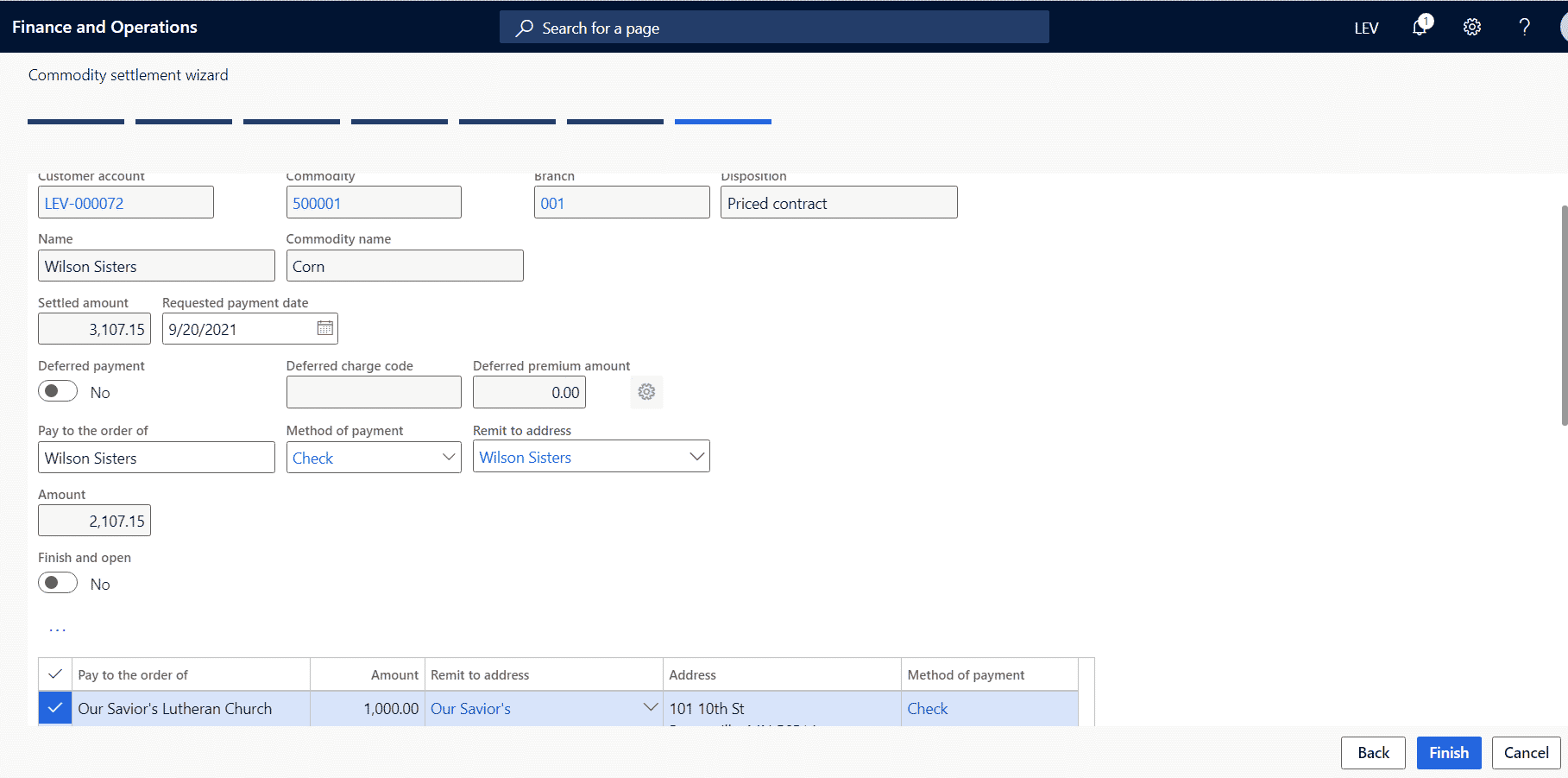Select the last highlighted wizard step
The height and width of the screenshot is (778, 1568).
[722, 122]
